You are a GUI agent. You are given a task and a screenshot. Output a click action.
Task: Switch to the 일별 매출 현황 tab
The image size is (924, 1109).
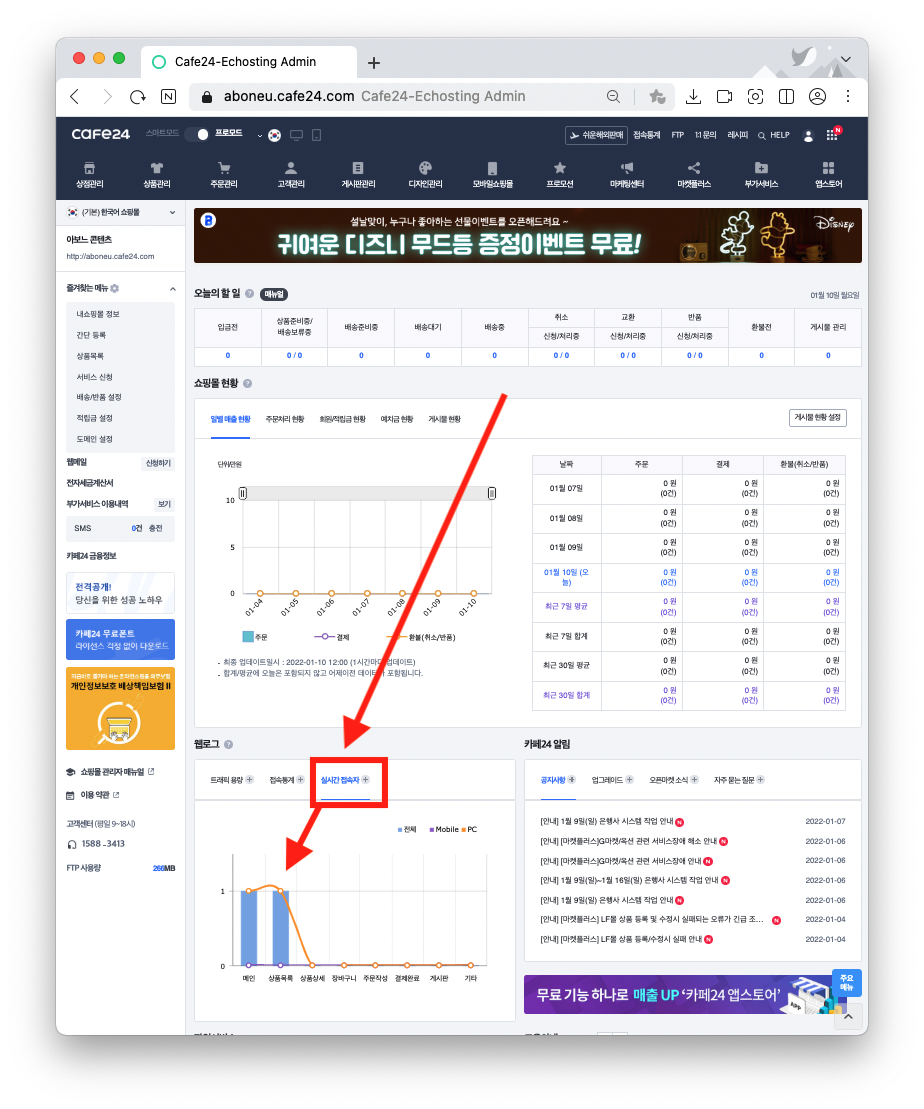[x=231, y=419]
